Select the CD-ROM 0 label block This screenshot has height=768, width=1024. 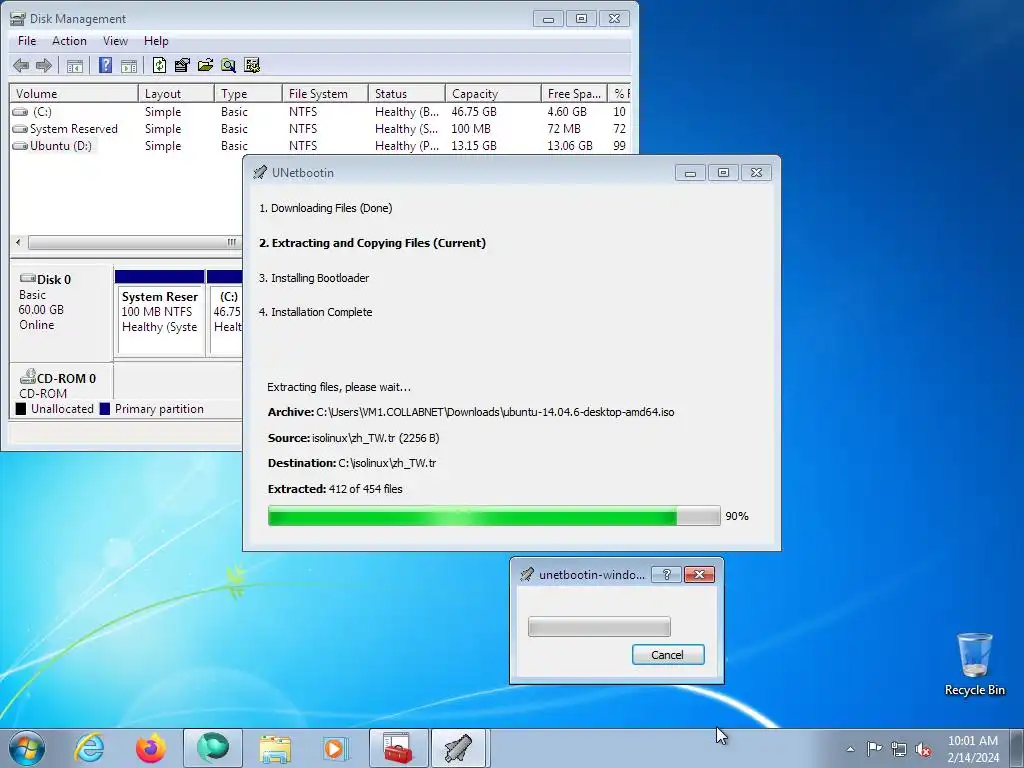[x=61, y=383]
